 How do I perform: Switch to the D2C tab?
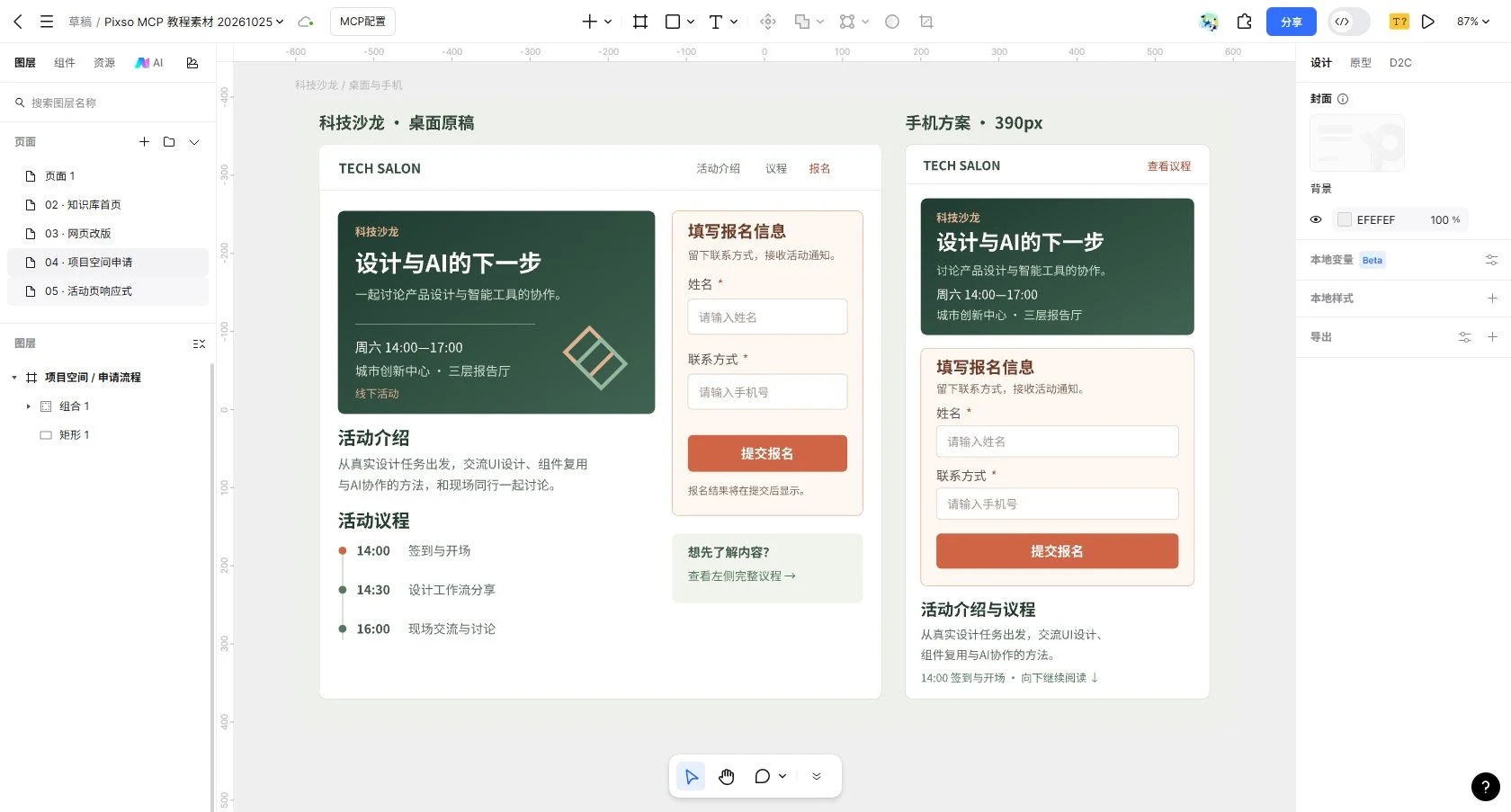(1400, 63)
